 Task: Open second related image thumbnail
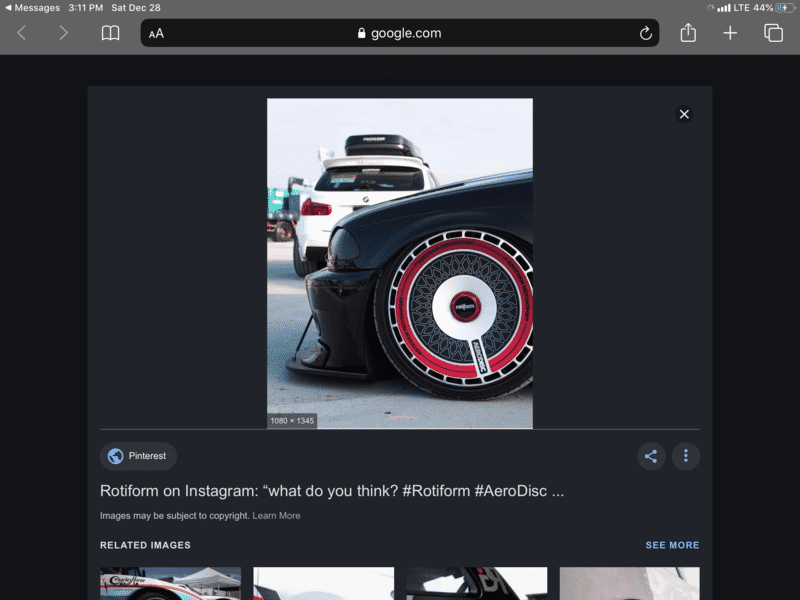[323, 583]
